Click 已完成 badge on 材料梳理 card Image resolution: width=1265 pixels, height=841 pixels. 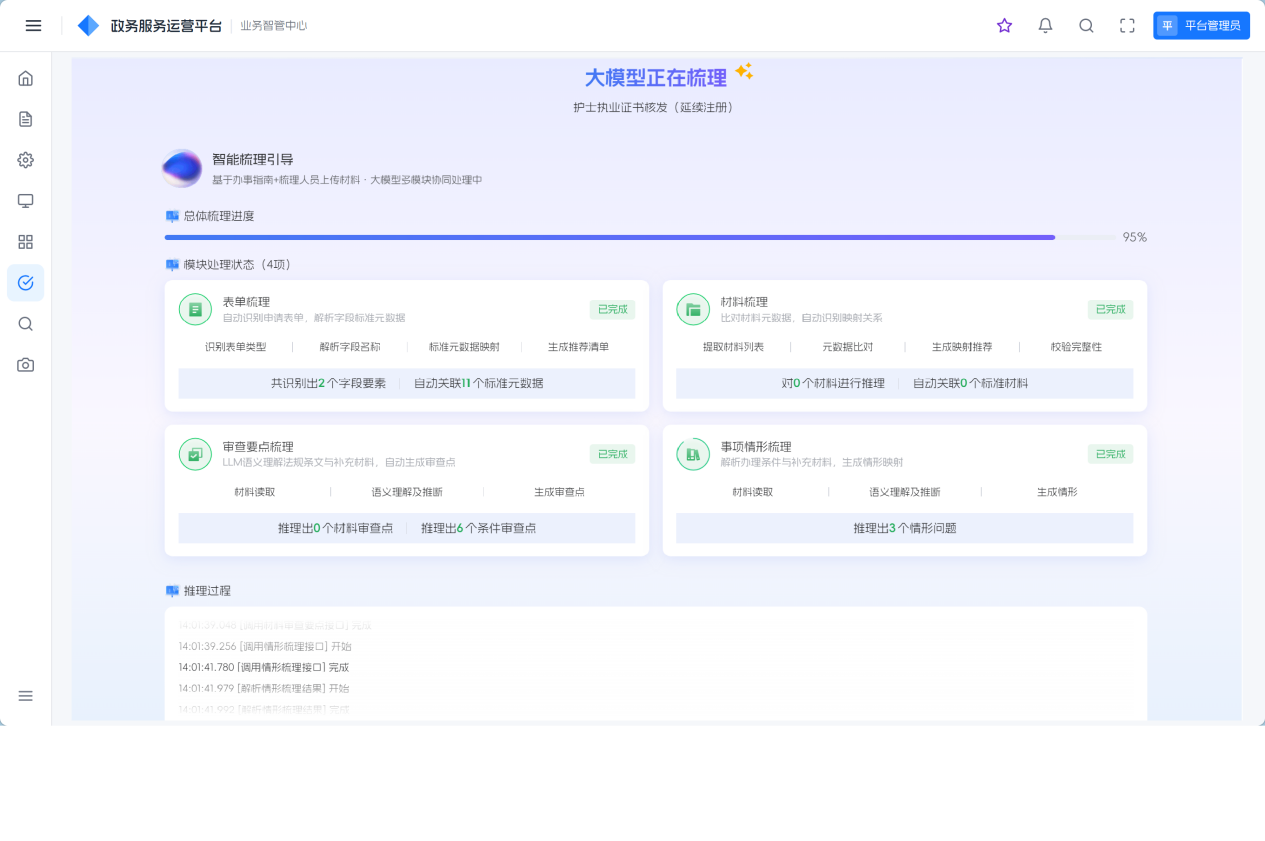coord(1110,310)
